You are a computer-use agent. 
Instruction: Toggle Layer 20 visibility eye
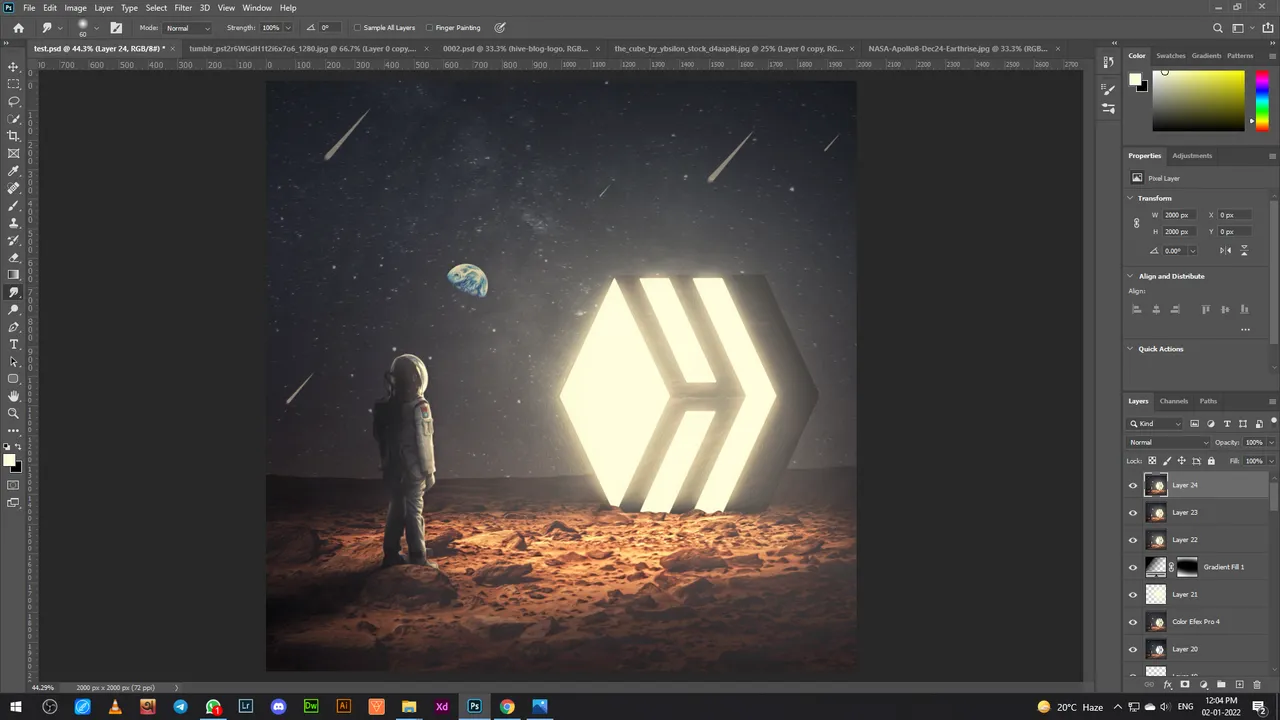tap(1133, 649)
